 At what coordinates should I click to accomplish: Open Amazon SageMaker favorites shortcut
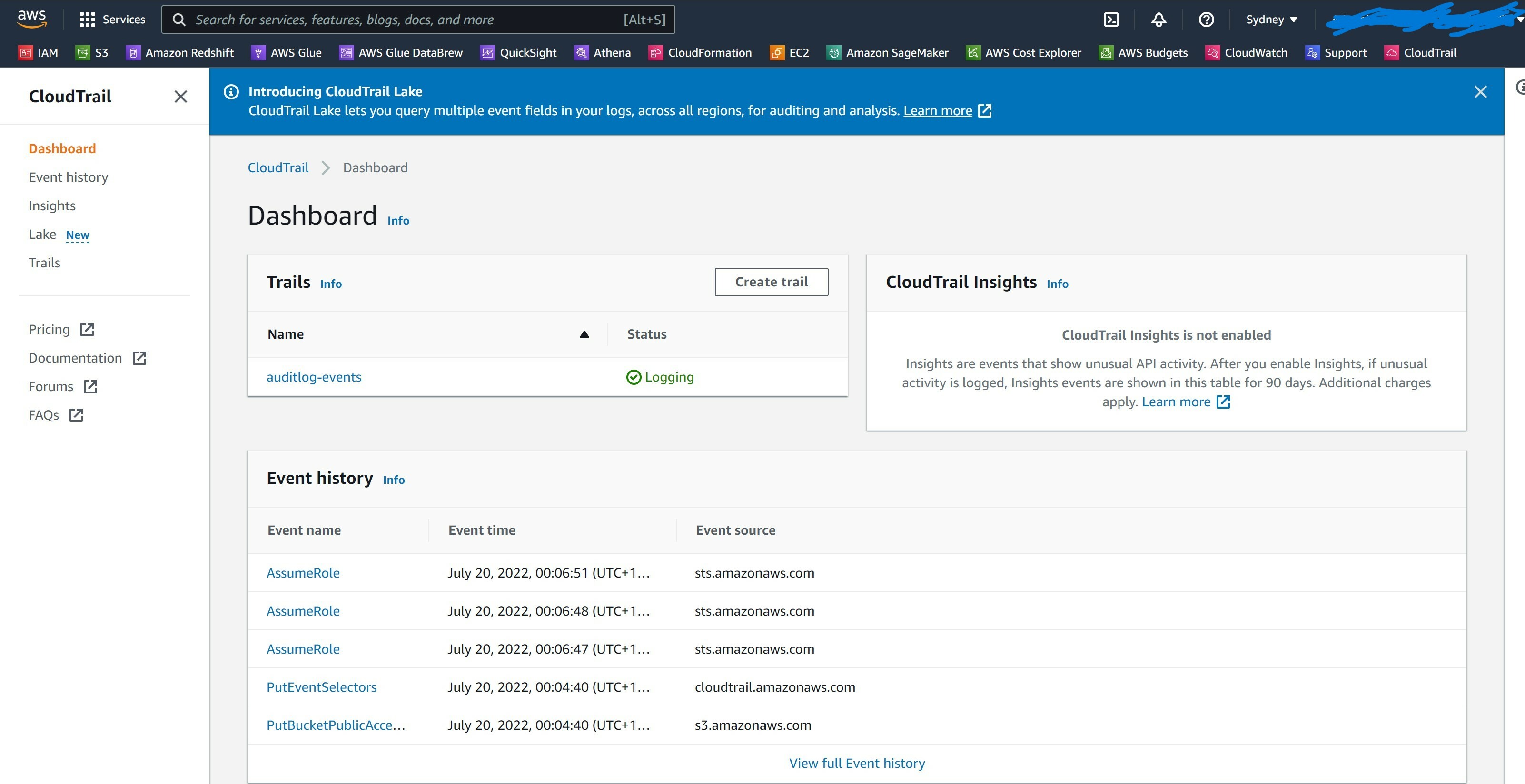click(887, 53)
